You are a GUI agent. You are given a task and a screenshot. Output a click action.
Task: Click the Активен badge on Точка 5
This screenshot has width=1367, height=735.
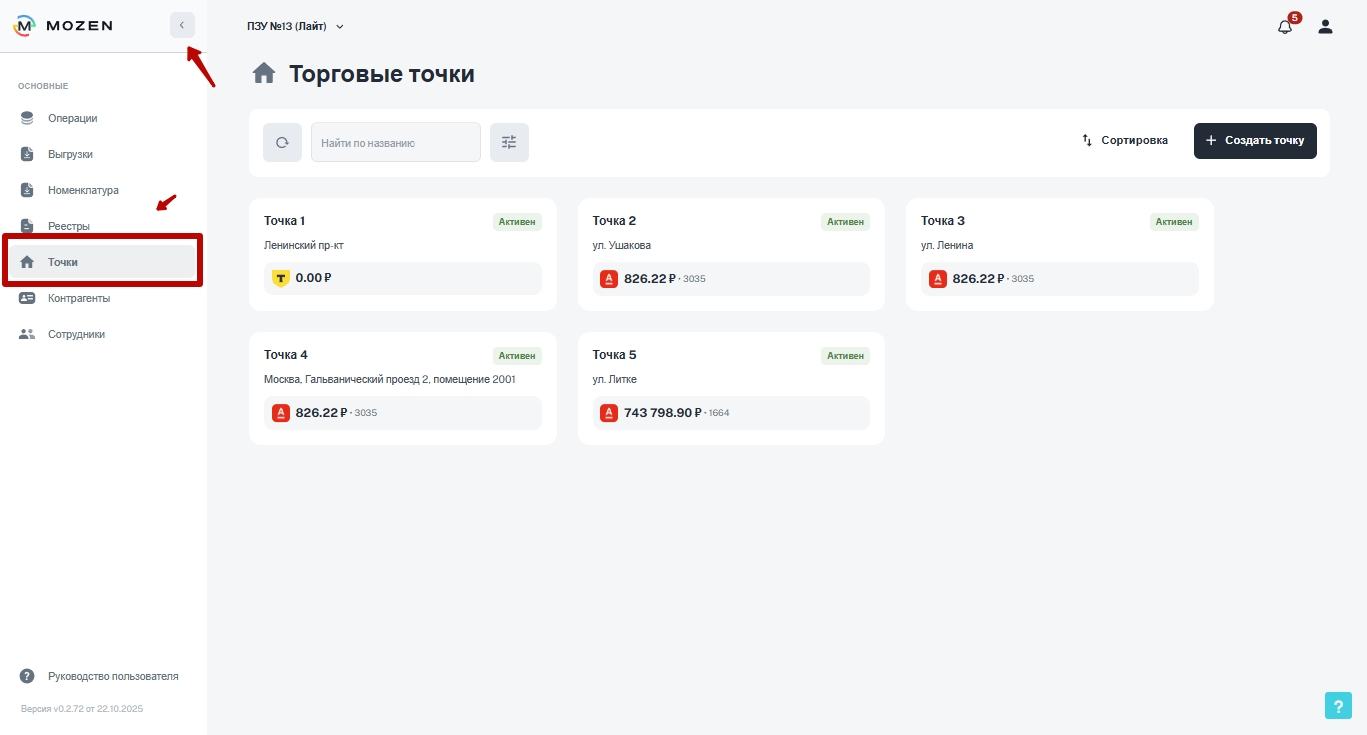[x=846, y=356]
